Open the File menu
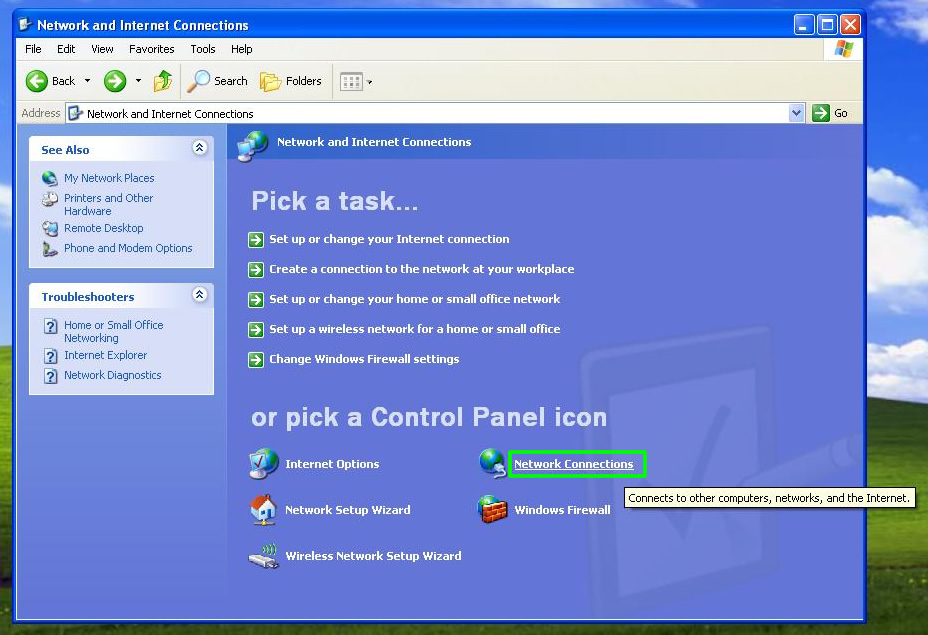Screen dimensions: 928x635 pos(33,49)
